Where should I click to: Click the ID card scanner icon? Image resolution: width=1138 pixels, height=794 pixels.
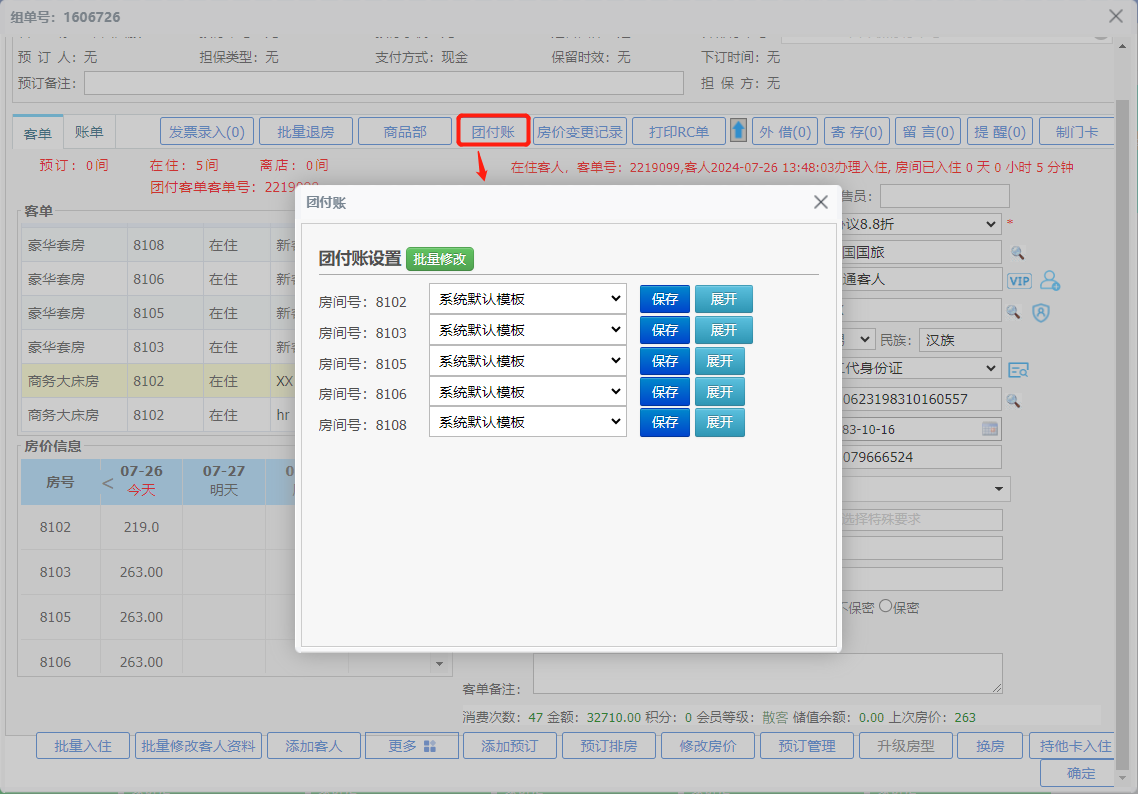pos(1018,369)
